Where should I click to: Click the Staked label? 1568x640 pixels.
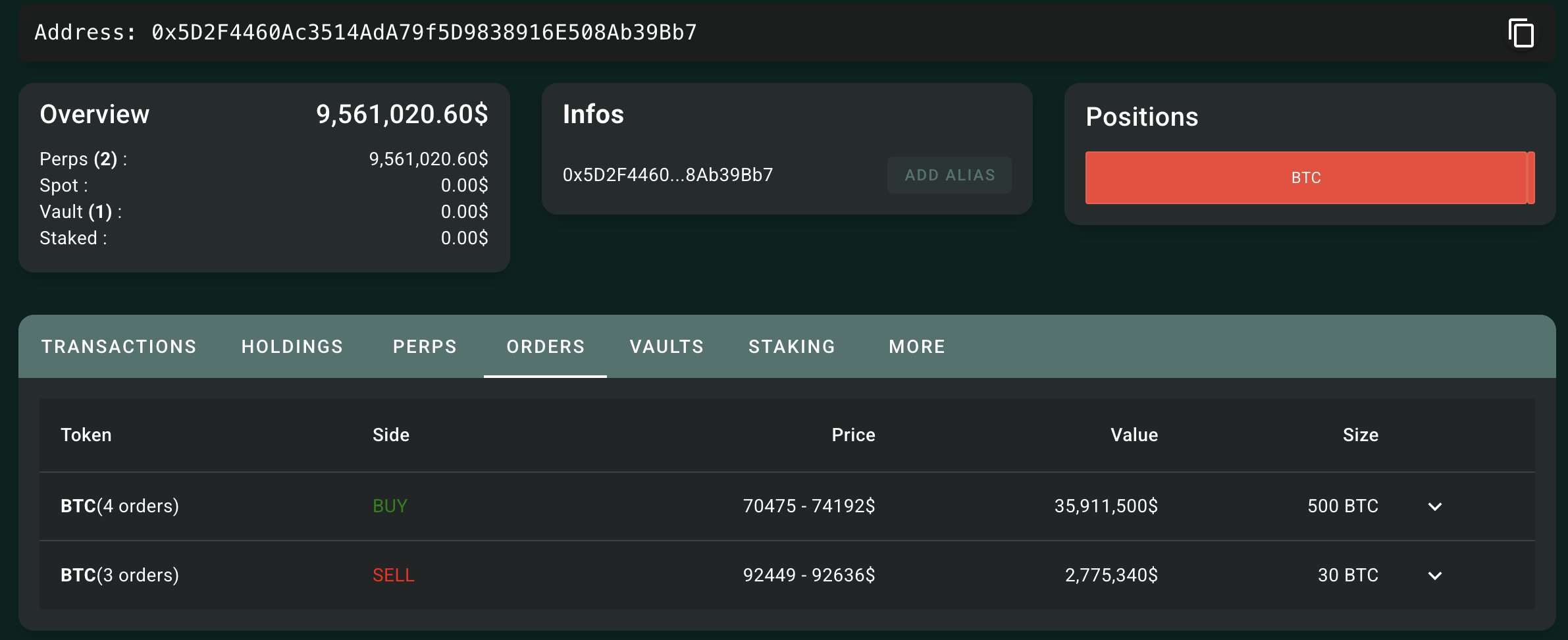(x=73, y=238)
